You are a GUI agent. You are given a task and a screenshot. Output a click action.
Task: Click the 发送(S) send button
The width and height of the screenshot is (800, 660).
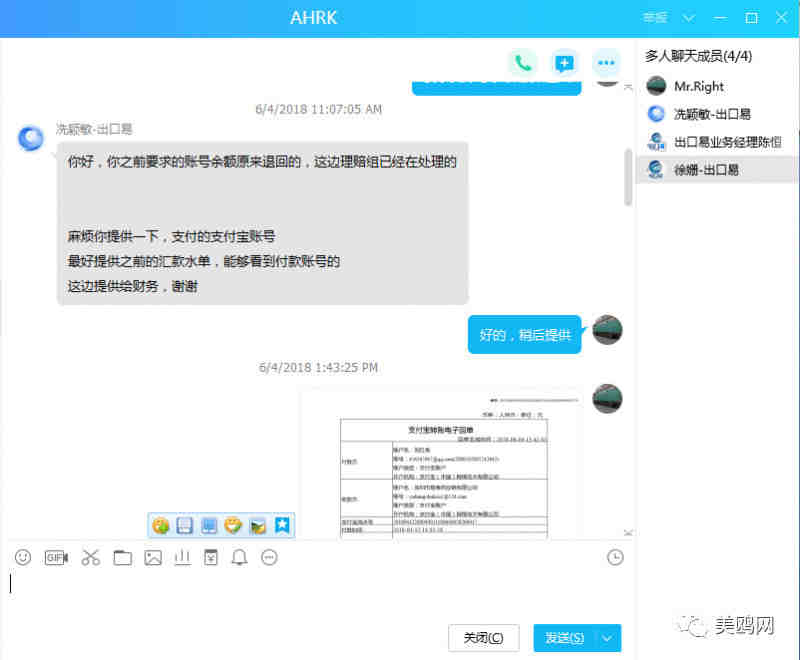point(564,638)
